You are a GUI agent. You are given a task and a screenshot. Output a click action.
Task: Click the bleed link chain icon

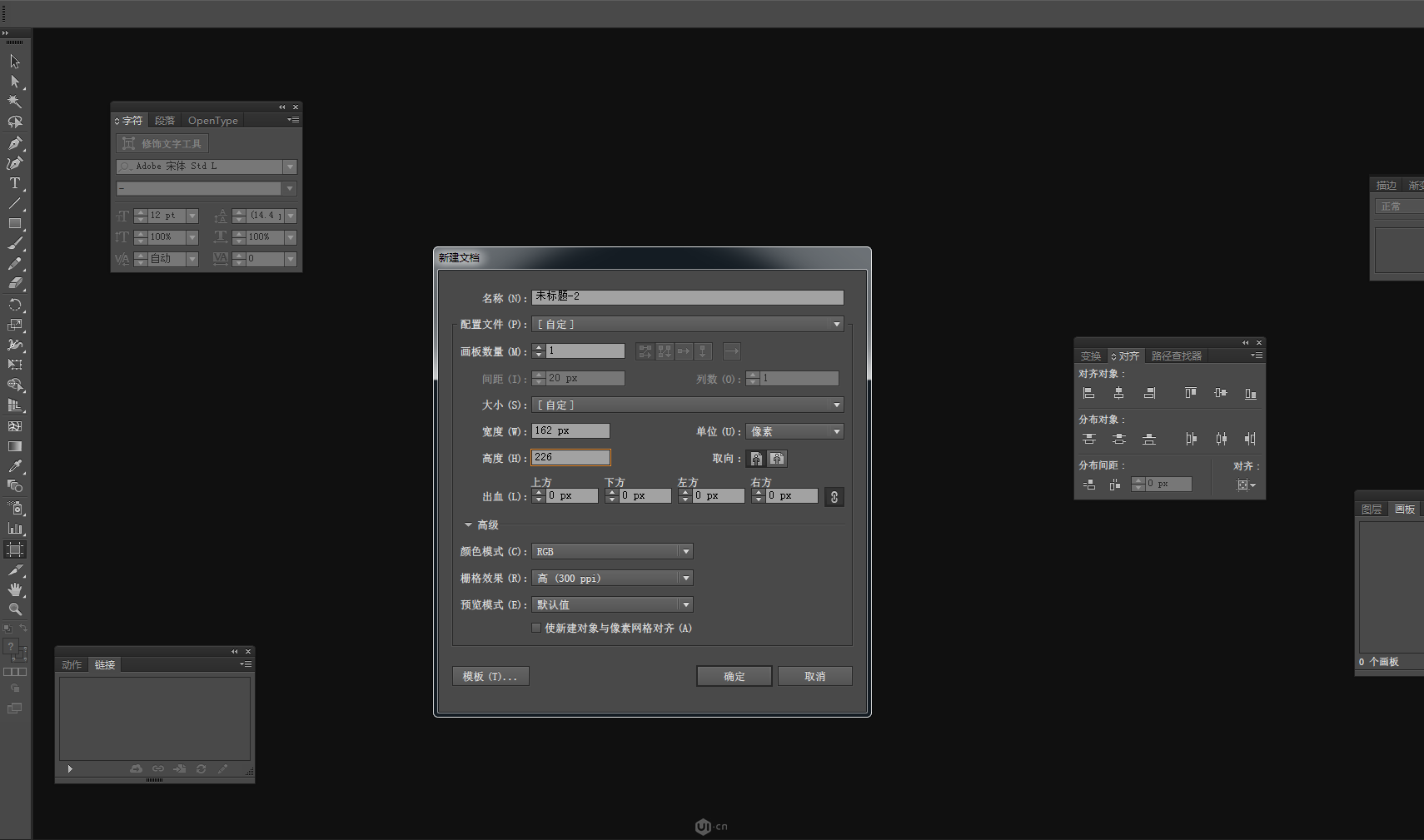click(834, 497)
